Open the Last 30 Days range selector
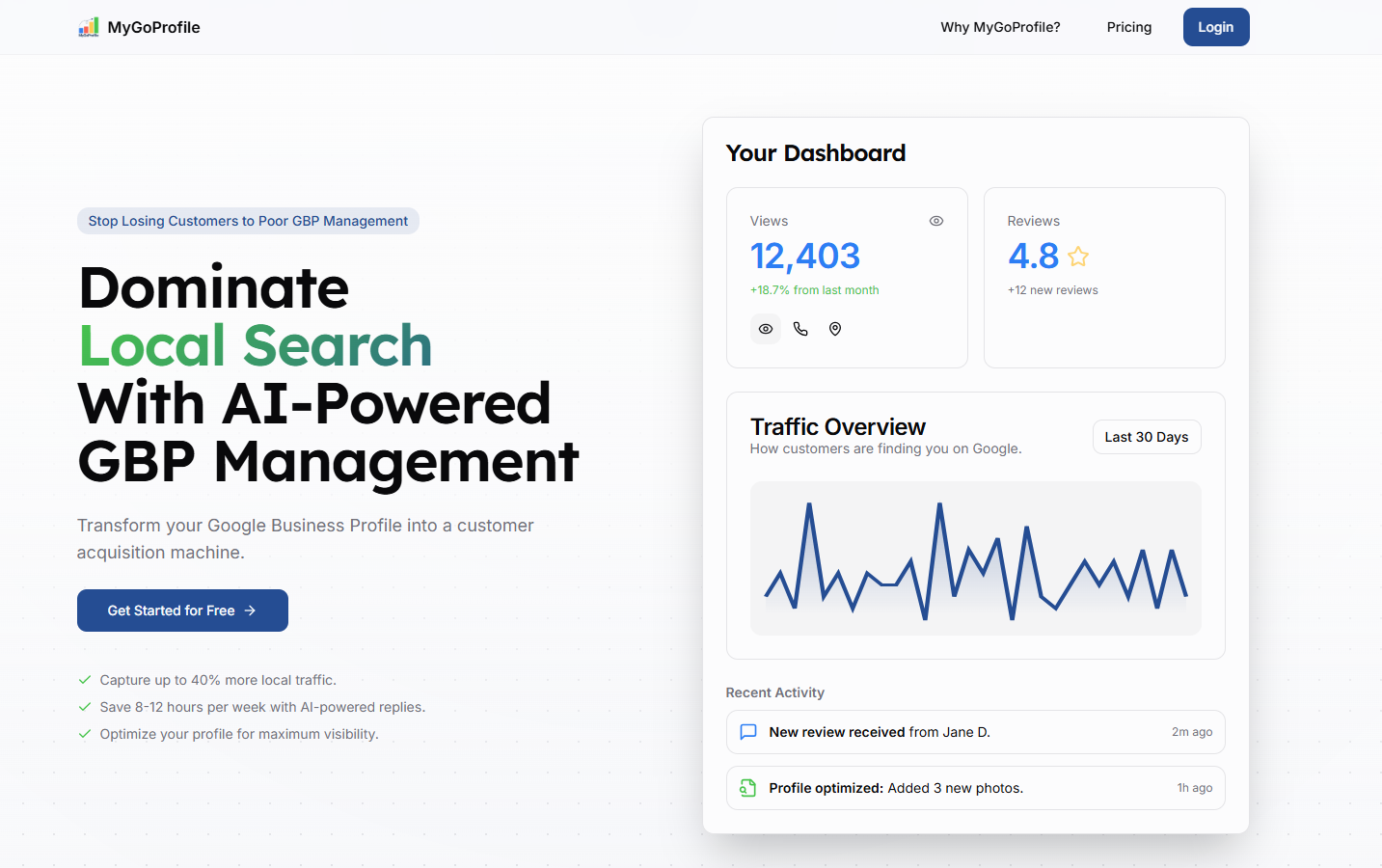1382x868 pixels. [x=1146, y=437]
